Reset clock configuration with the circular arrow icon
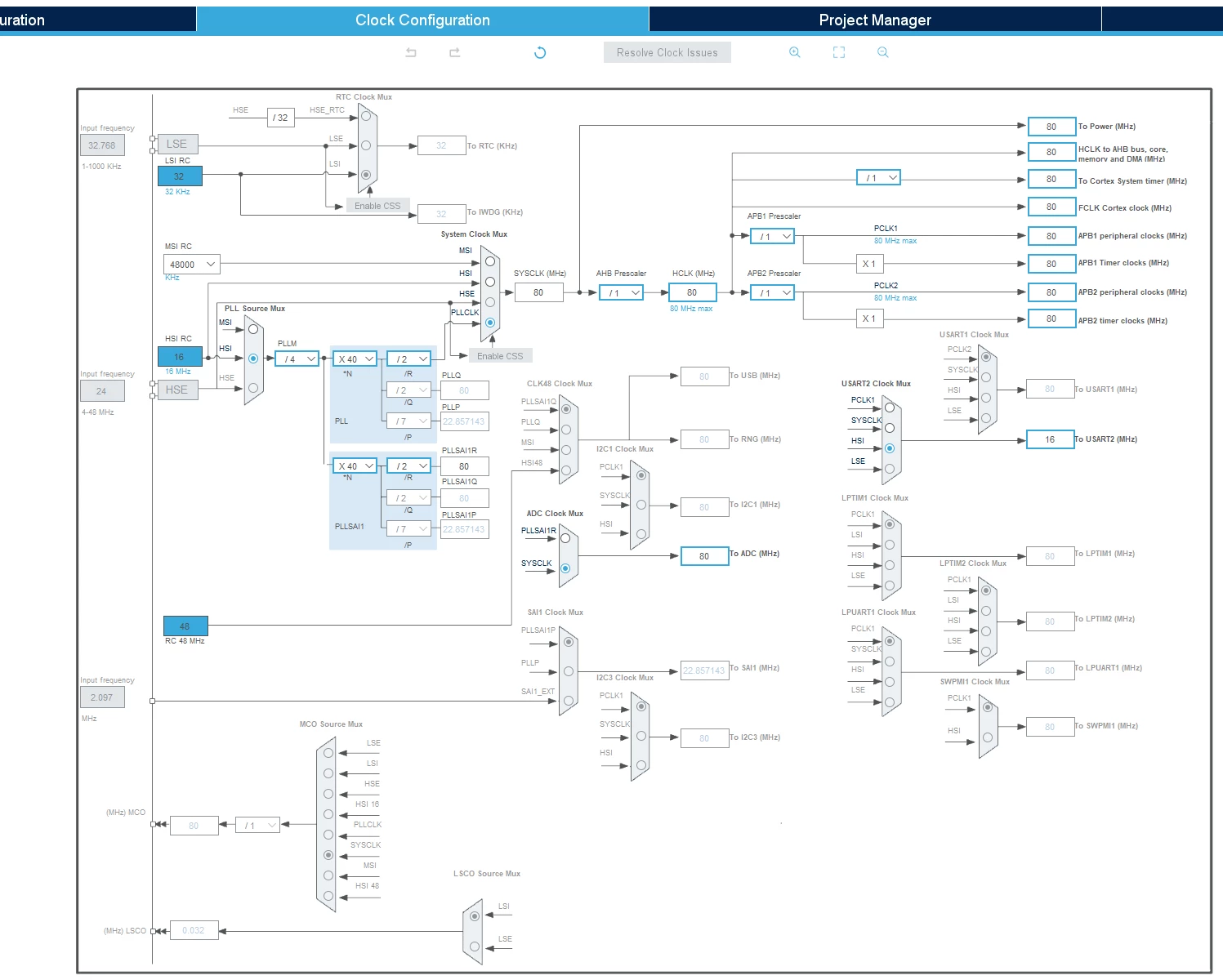 [x=540, y=52]
